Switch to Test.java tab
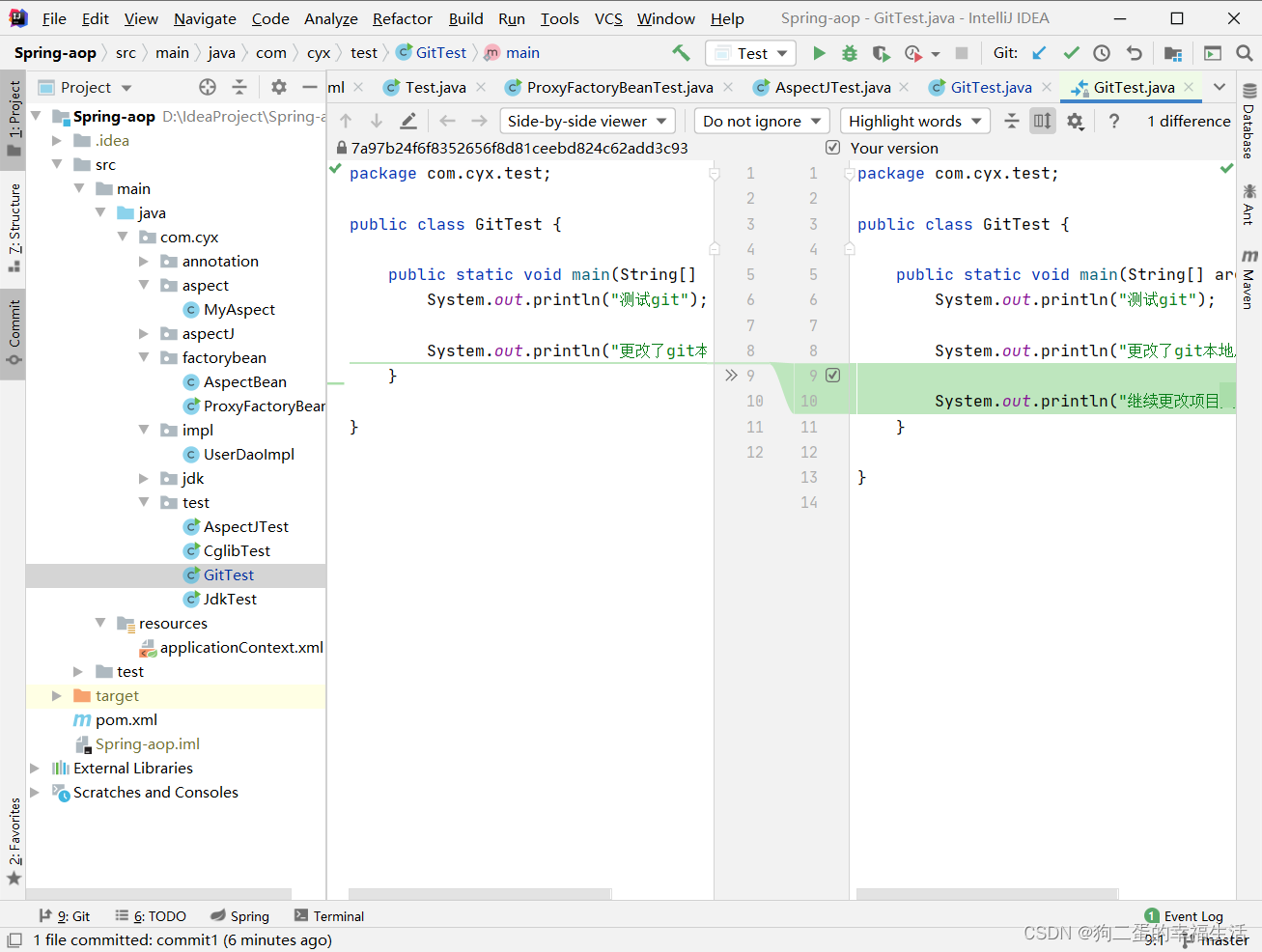Image resolution: width=1262 pixels, height=952 pixels. point(435,87)
